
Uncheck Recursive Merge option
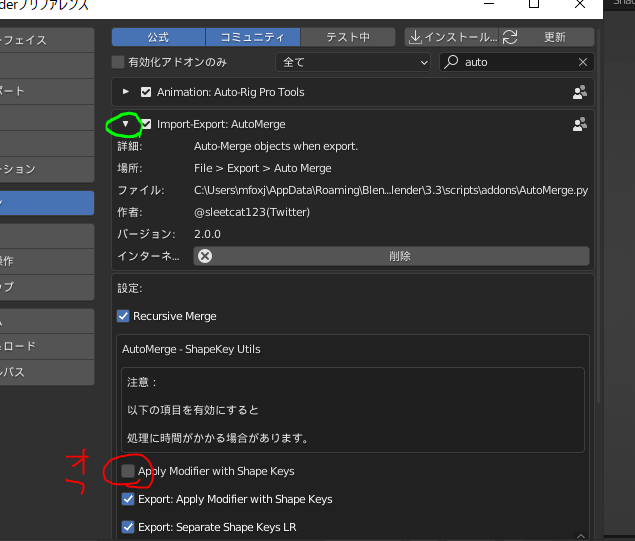pos(124,316)
